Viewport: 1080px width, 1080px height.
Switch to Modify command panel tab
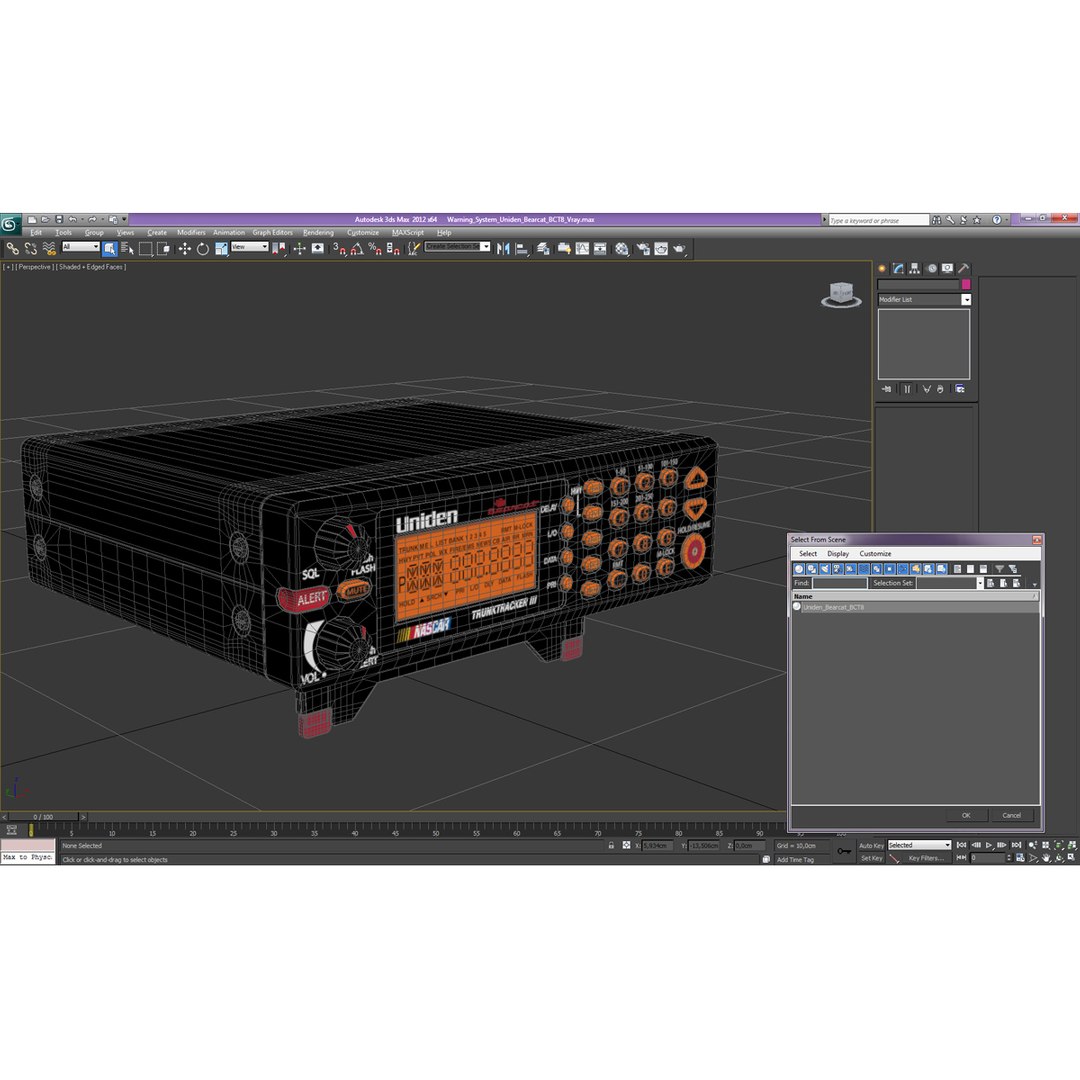tap(898, 269)
